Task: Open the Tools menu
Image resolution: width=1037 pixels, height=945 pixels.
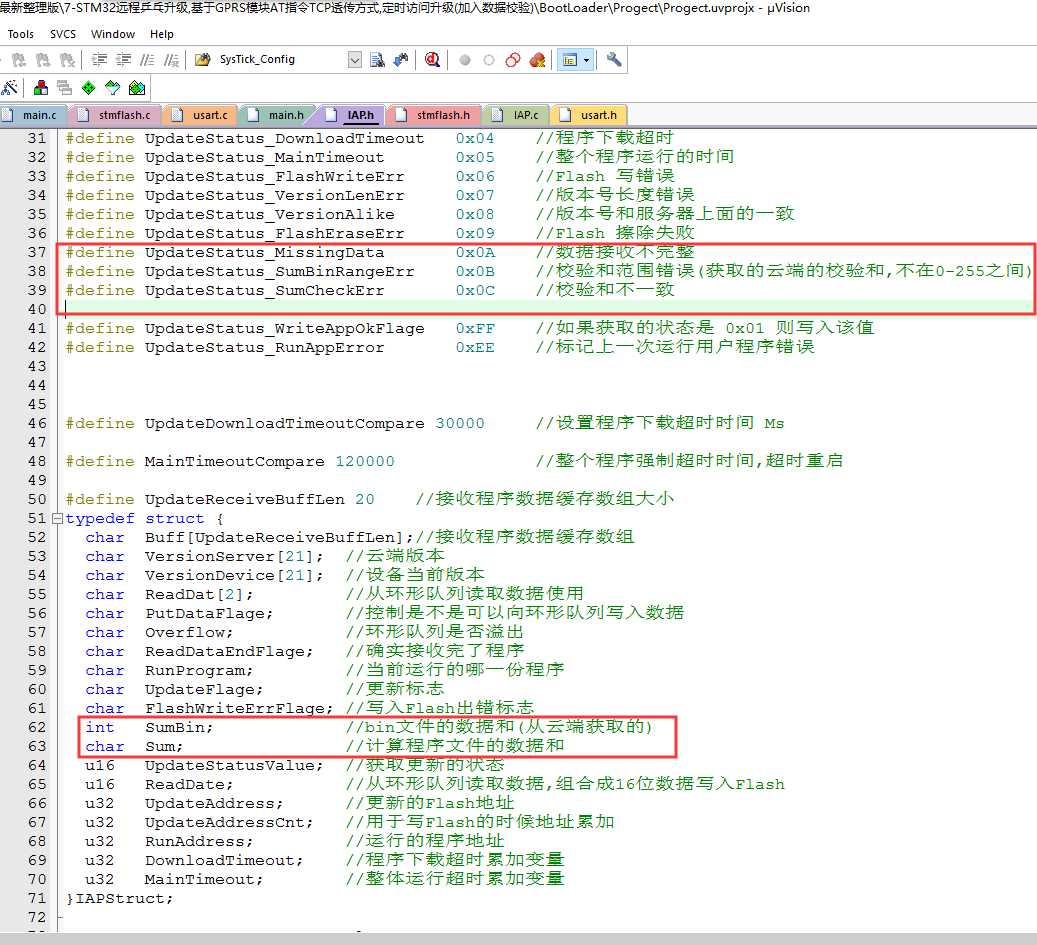Action: 21,34
